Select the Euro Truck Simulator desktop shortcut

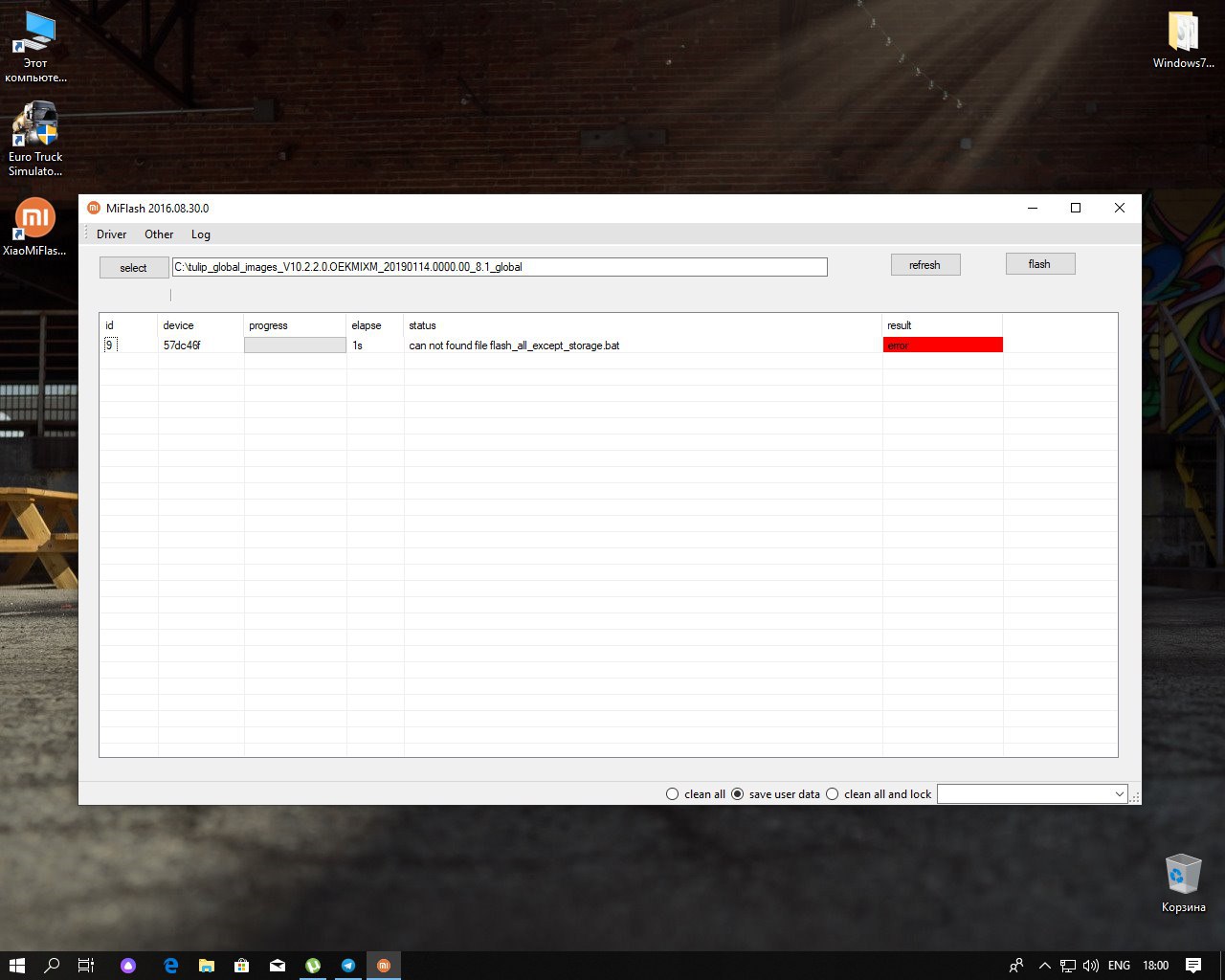point(35,139)
